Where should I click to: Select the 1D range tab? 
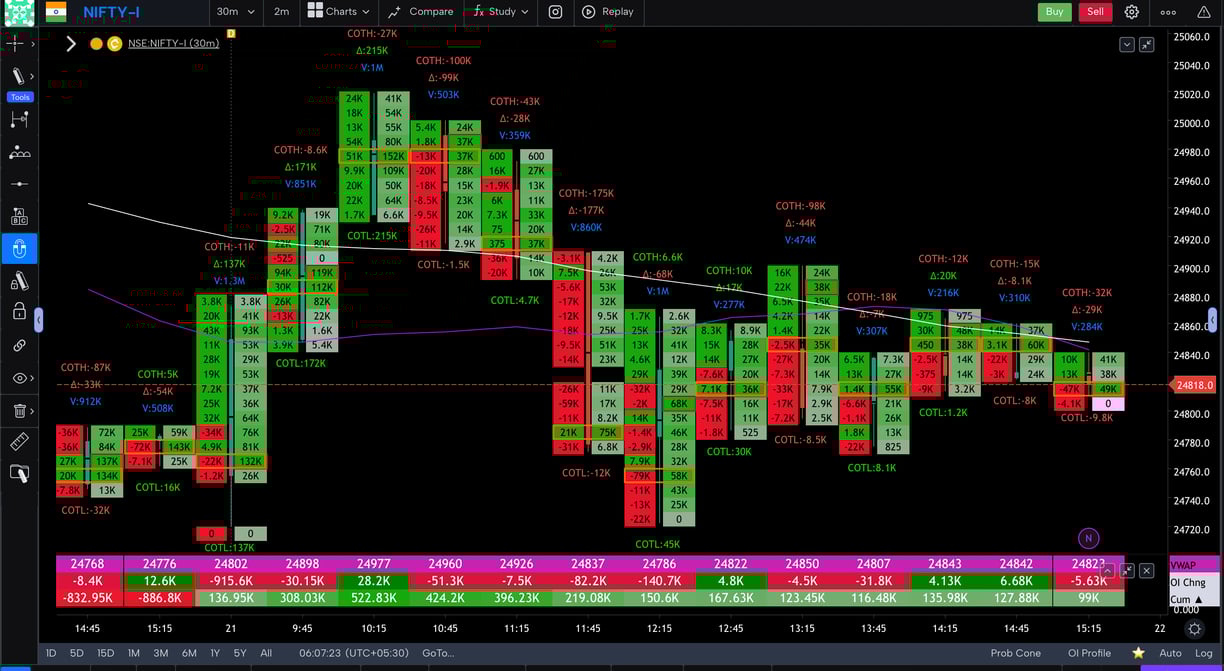click(51, 653)
